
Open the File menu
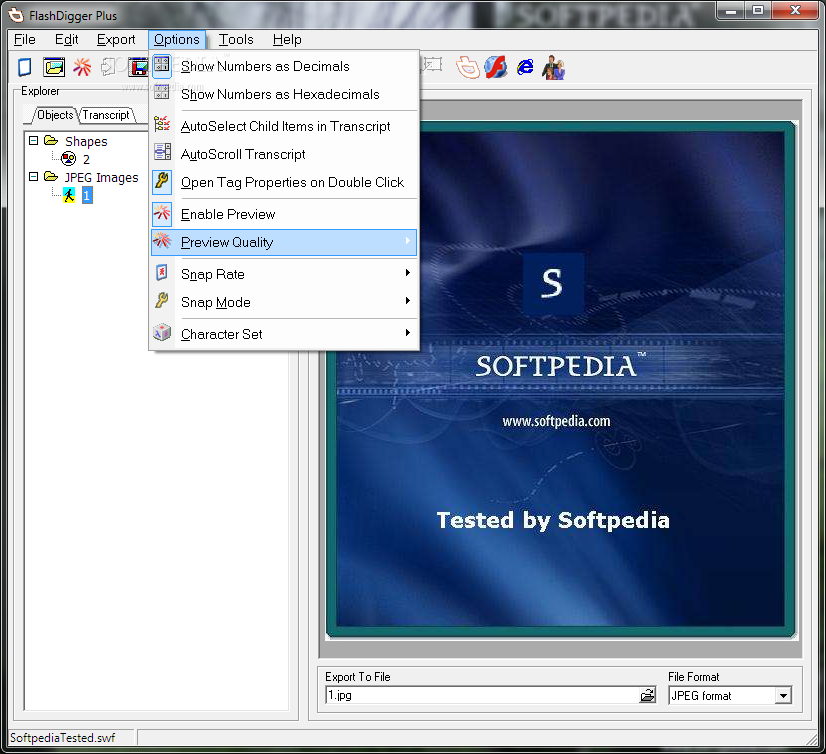pyautogui.click(x=25, y=40)
